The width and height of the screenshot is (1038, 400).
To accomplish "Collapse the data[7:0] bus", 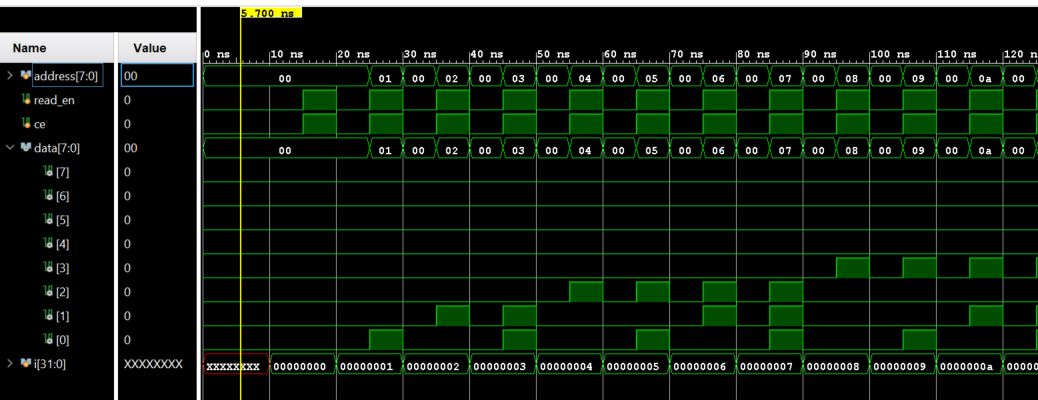I will (9, 148).
